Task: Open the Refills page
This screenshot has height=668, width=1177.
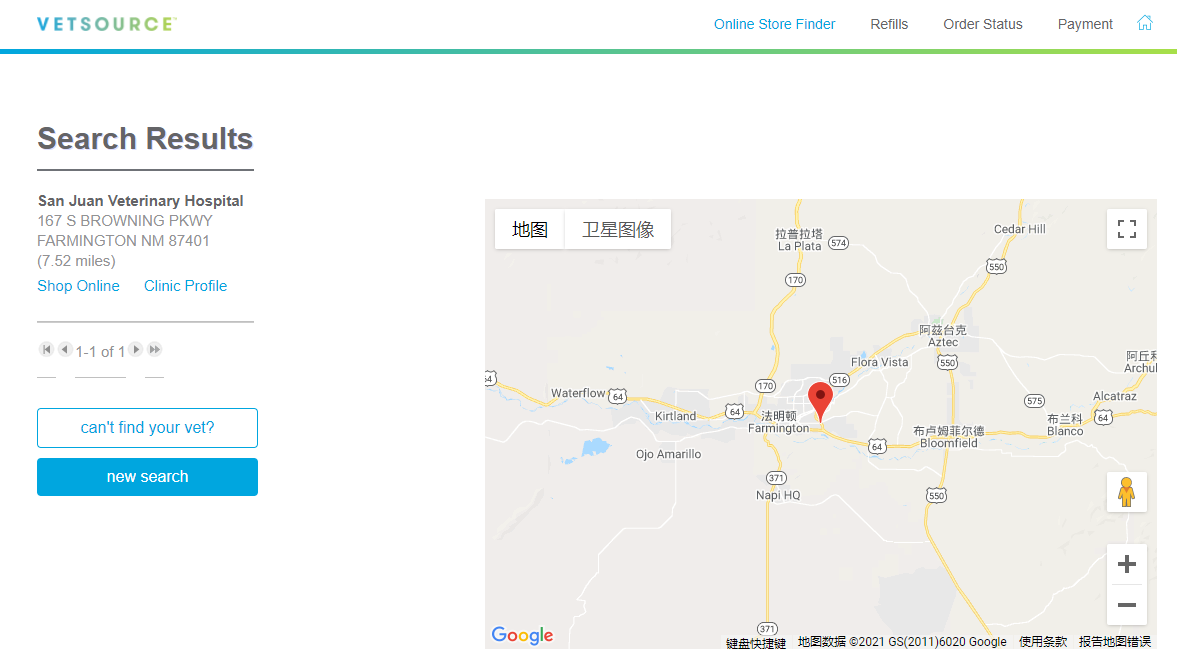Action: point(889,24)
